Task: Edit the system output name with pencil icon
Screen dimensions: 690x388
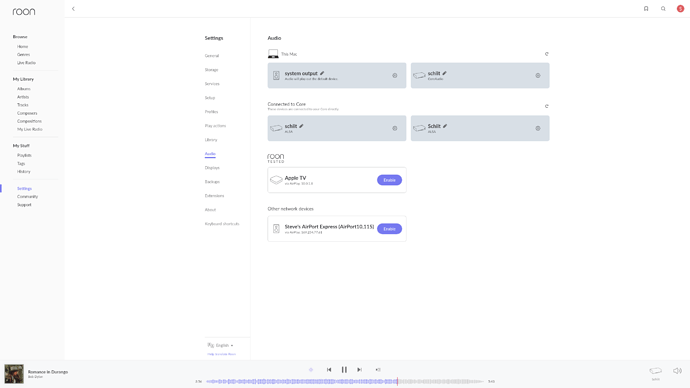Action: [322, 73]
